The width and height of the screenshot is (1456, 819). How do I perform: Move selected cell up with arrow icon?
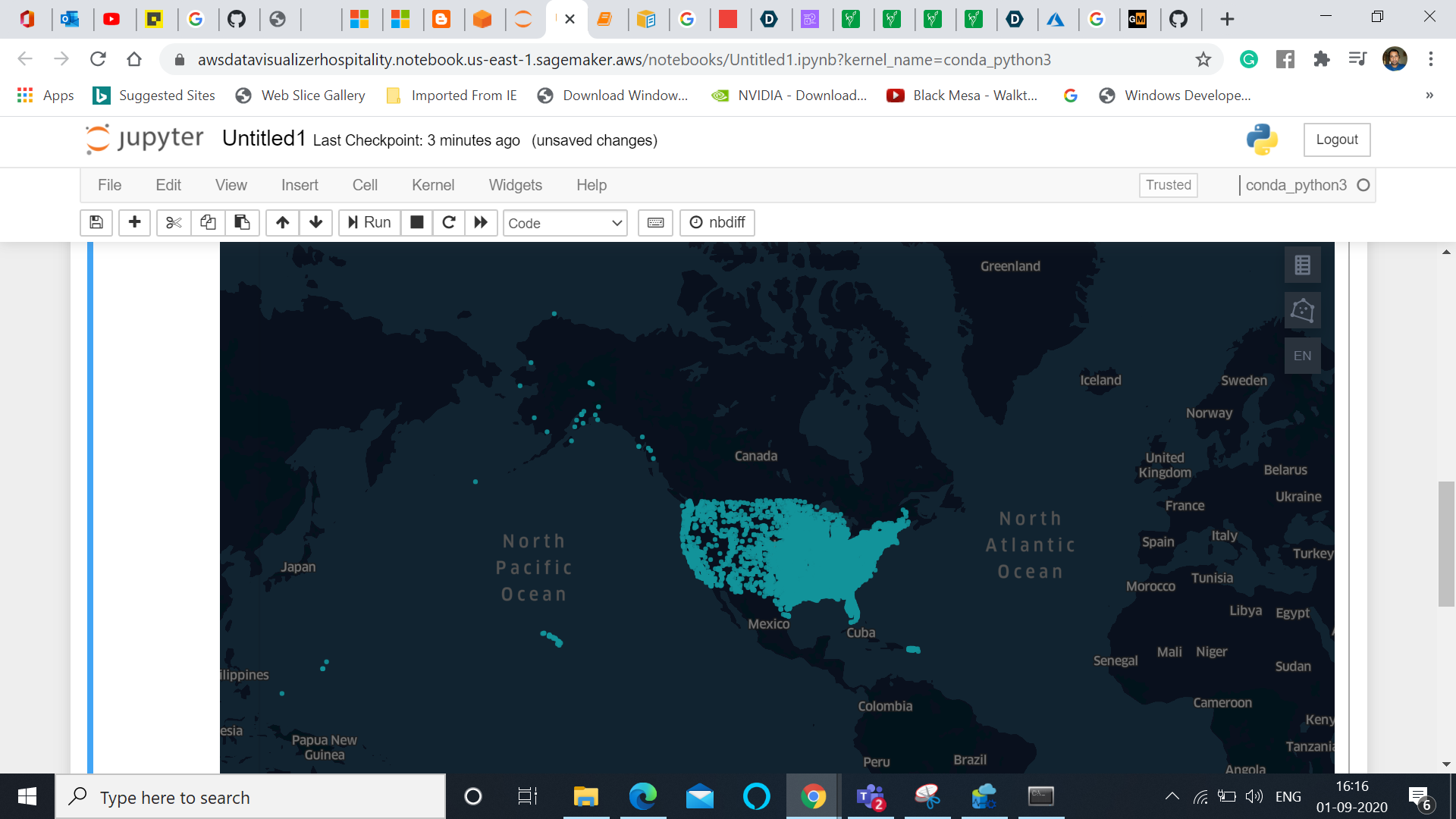tap(282, 222)
